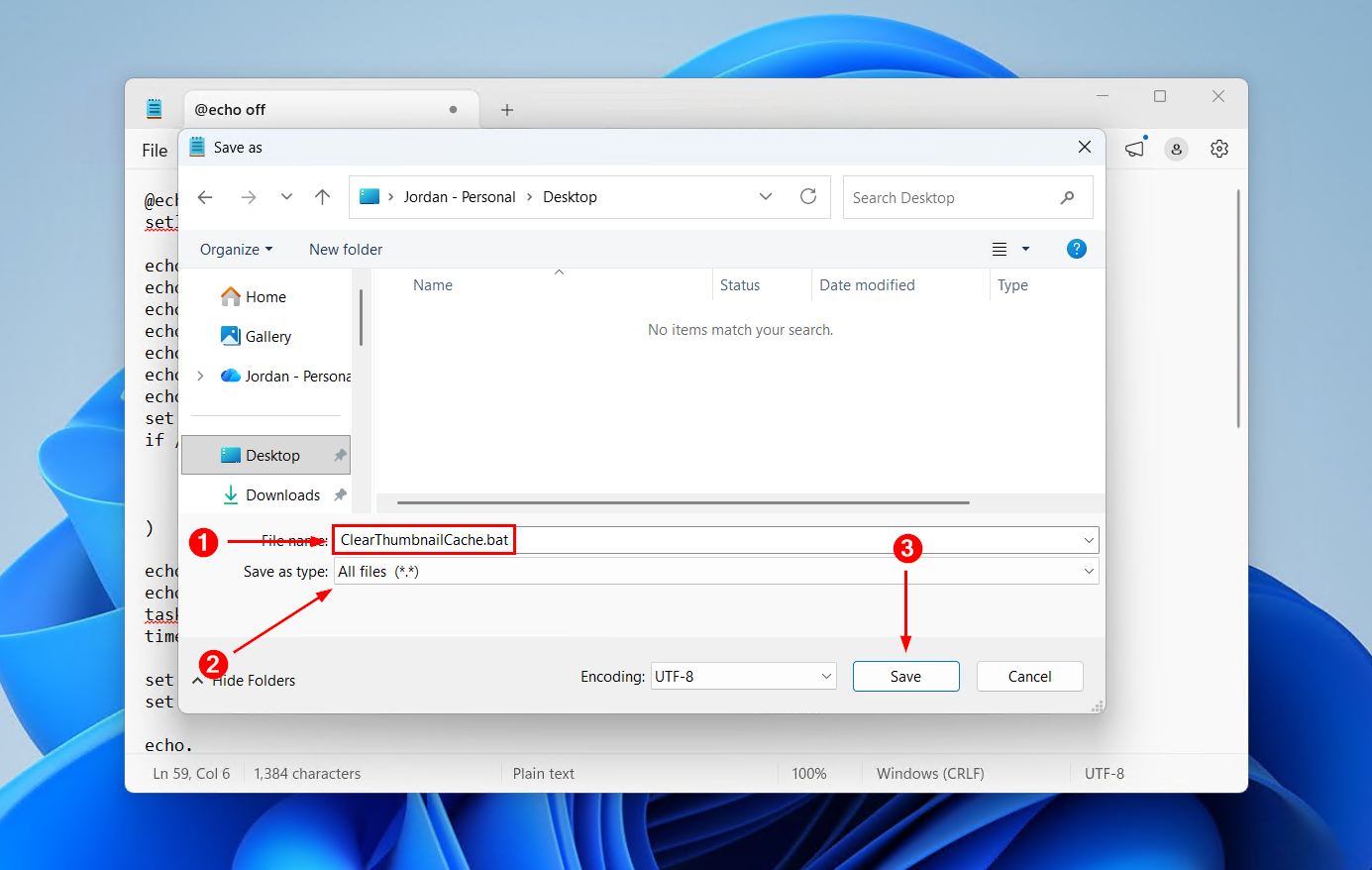The image size is (1372, 870).
Task: Cancel the Save as dialog
Action: click(x=1029, y=677)
